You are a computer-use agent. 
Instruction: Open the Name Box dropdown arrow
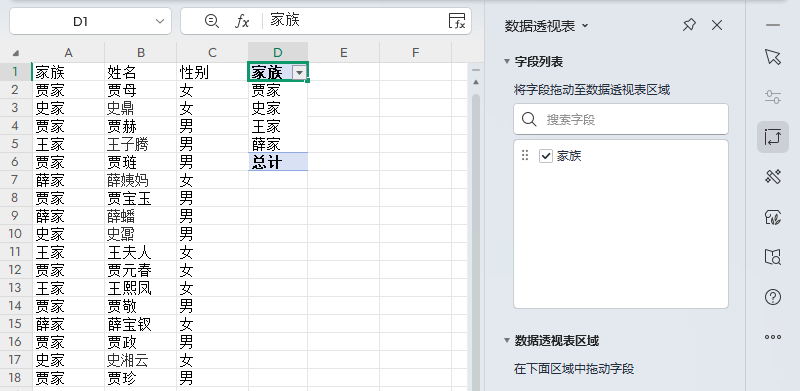pyautogui.click(x=160, y=21)
